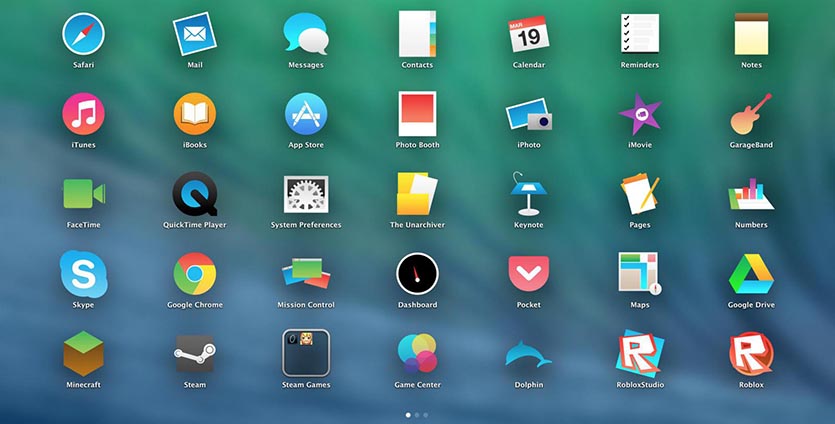Launch the Pages app

640,194
